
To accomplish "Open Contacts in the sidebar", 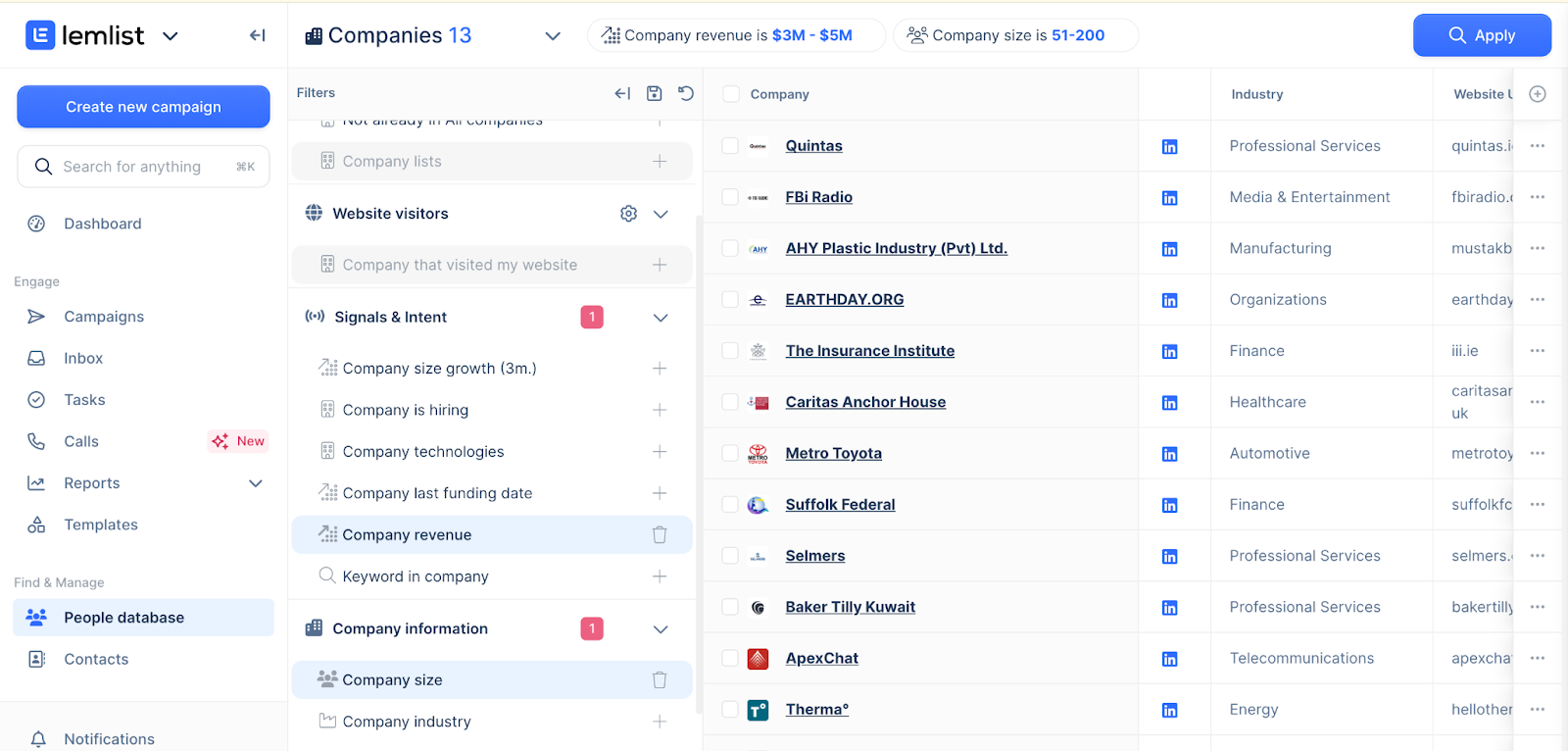I will [96, 660].
